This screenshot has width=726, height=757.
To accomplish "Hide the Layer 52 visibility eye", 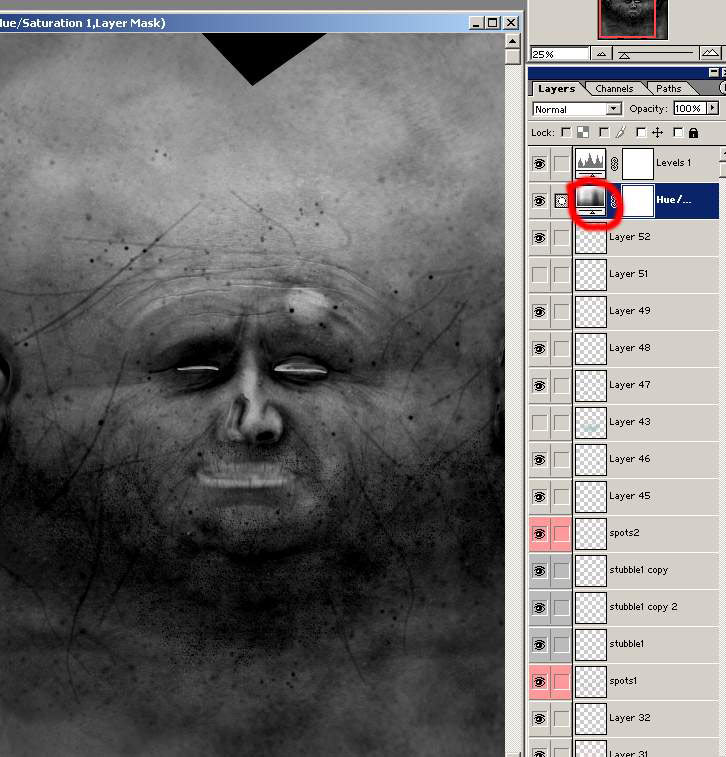I will (540, 237).
